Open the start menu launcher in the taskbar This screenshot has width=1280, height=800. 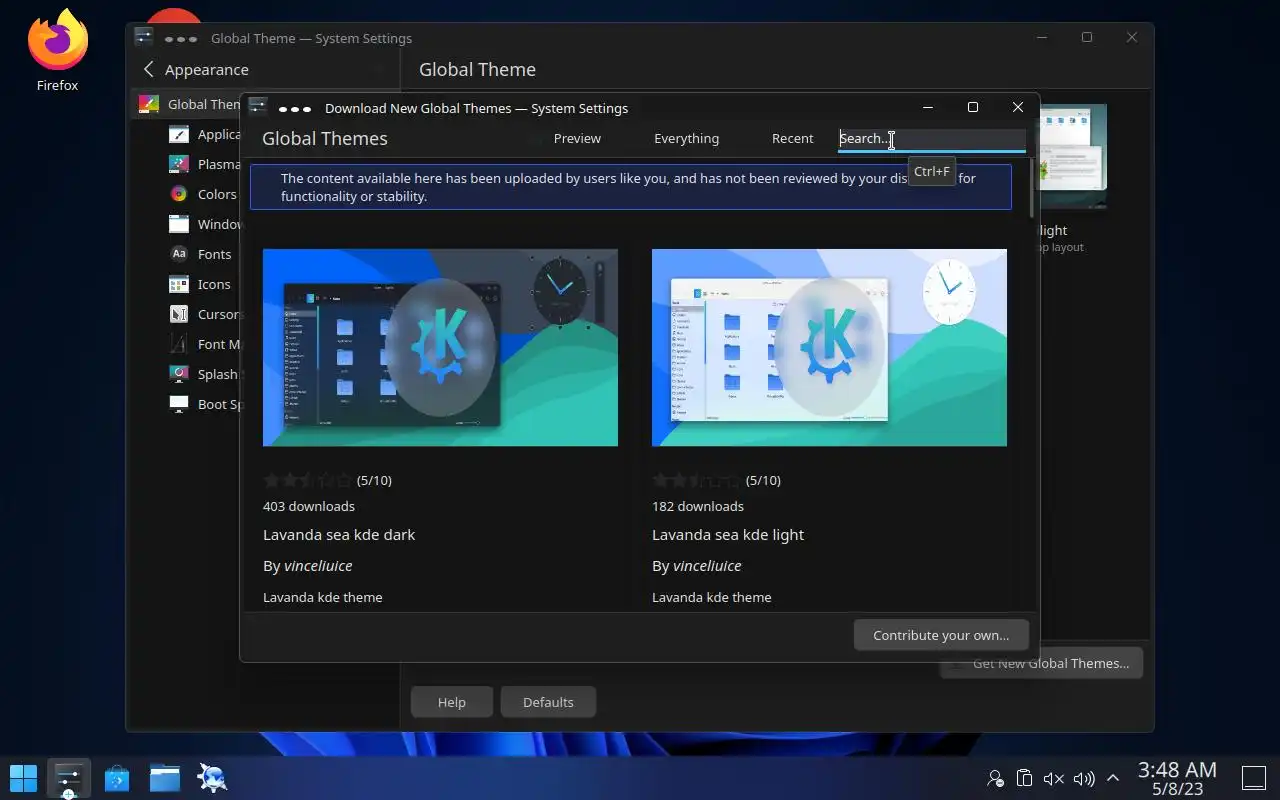coord(23,777)
